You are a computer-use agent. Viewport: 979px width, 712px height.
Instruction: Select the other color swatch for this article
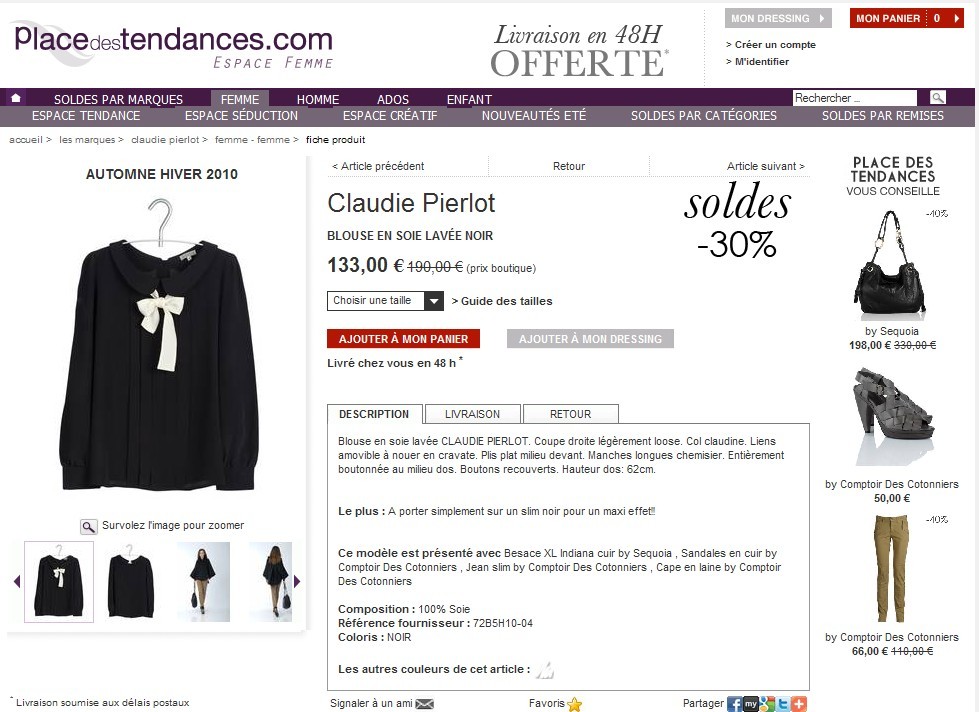[545, 670]
